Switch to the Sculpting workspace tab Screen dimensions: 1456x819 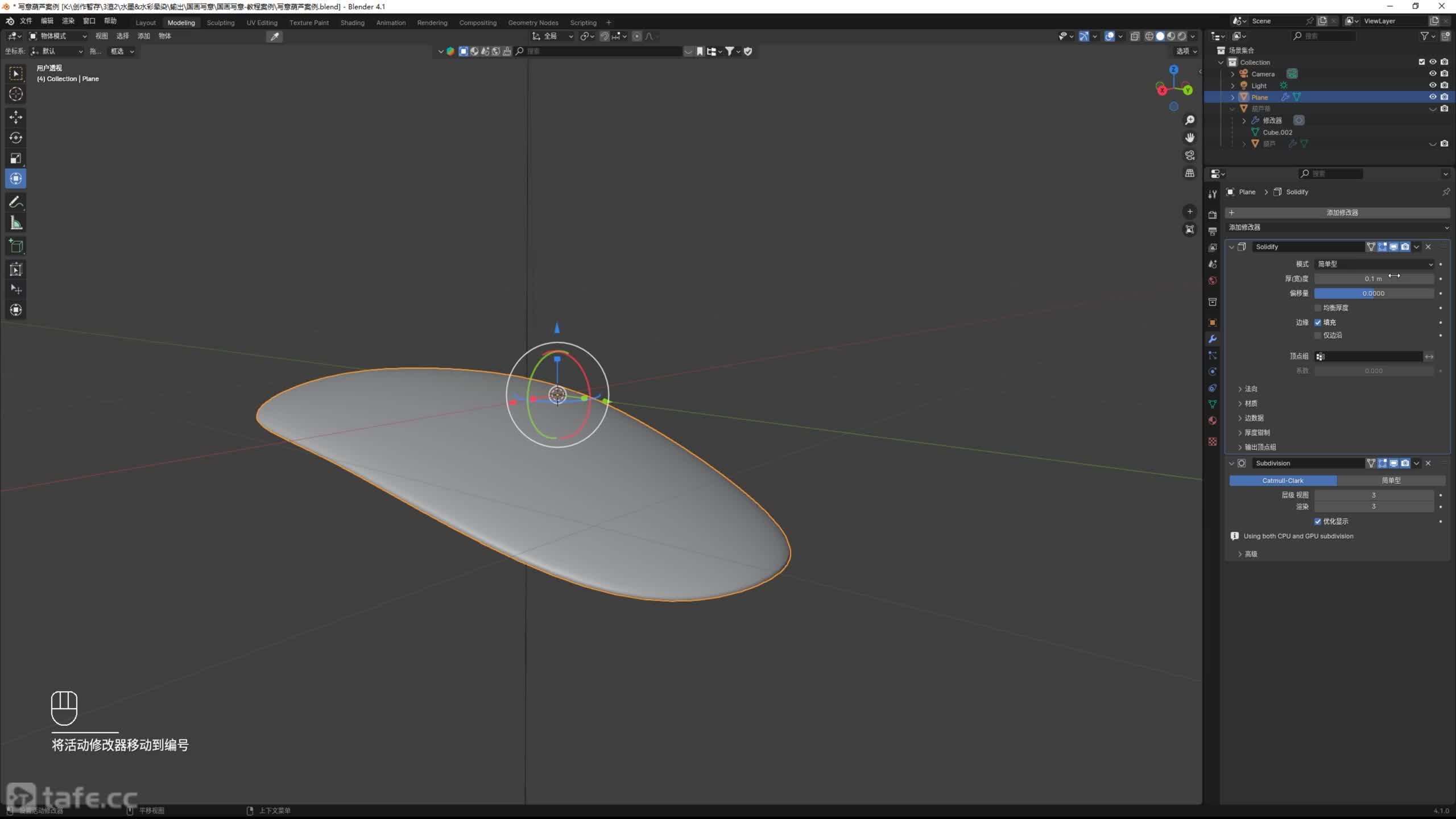tap(220, 23)
